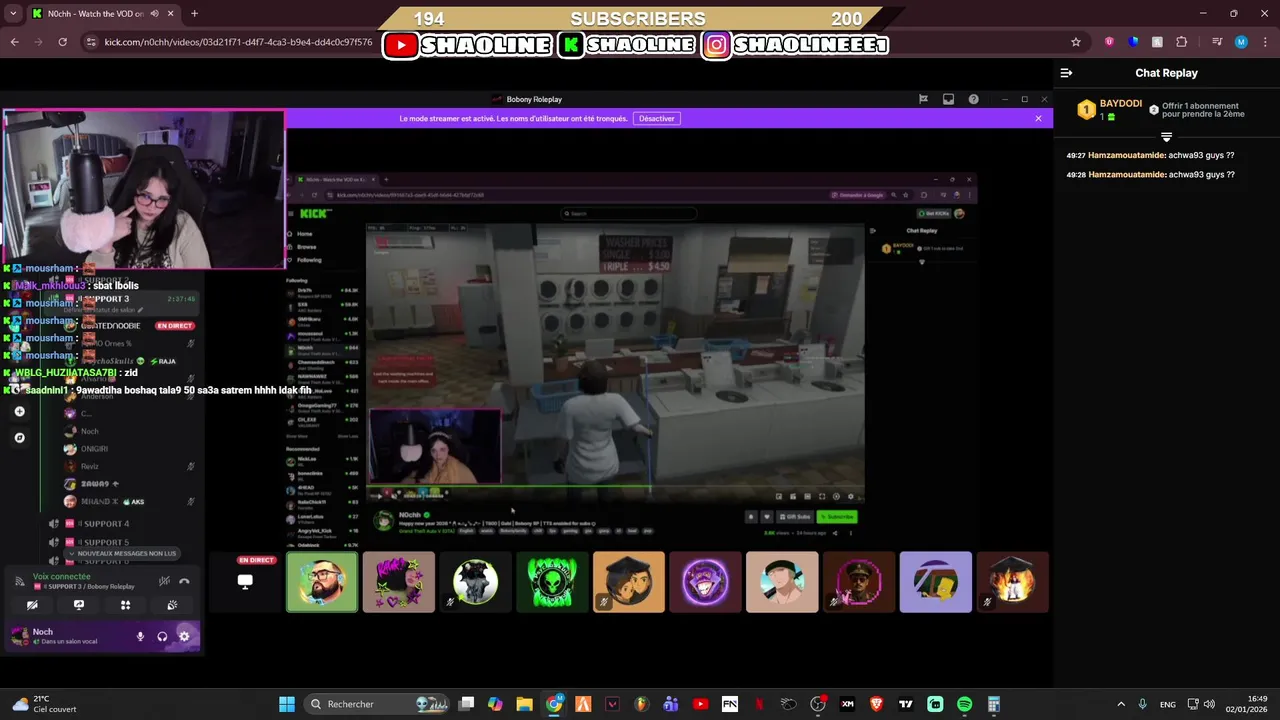Image resolution: width=1280 pixels, height=720 pixels.
Task: Open Brave browser from the taskbar
Action: click(x=877, y=704)
